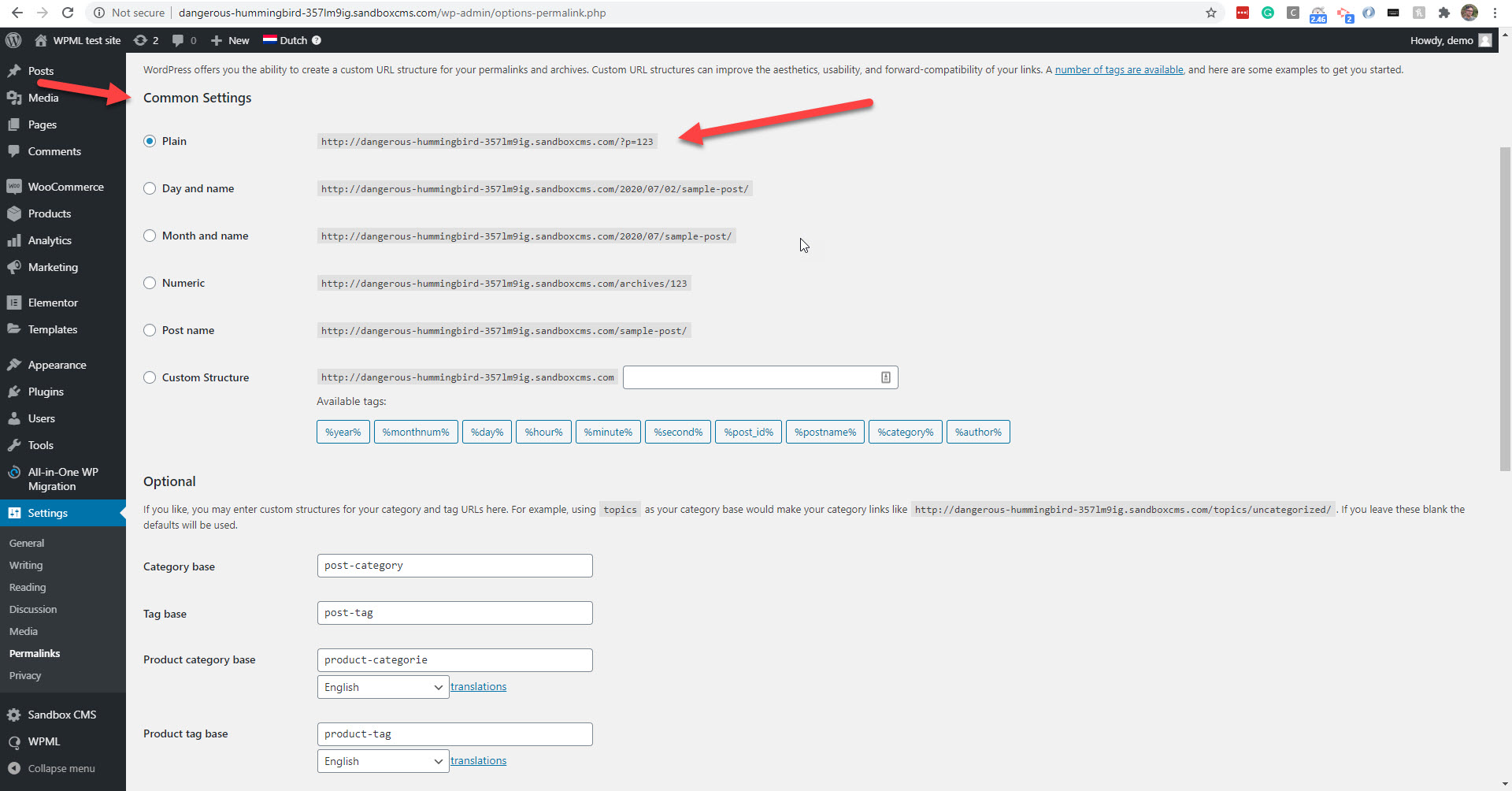Click the Analytics bar chart icon
Image resolution: width=1512 pixels, height=791 pixels.
(x=14, y=240)
